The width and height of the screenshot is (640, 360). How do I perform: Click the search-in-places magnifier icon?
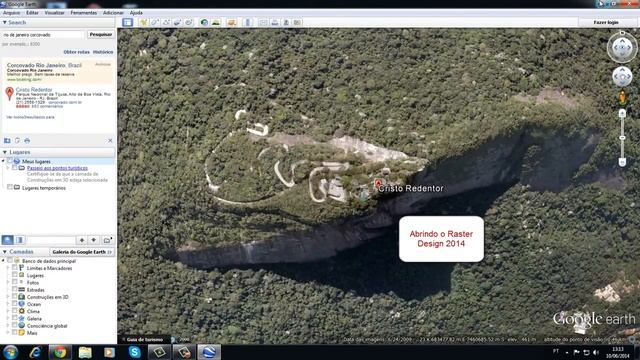click(7, 240)
